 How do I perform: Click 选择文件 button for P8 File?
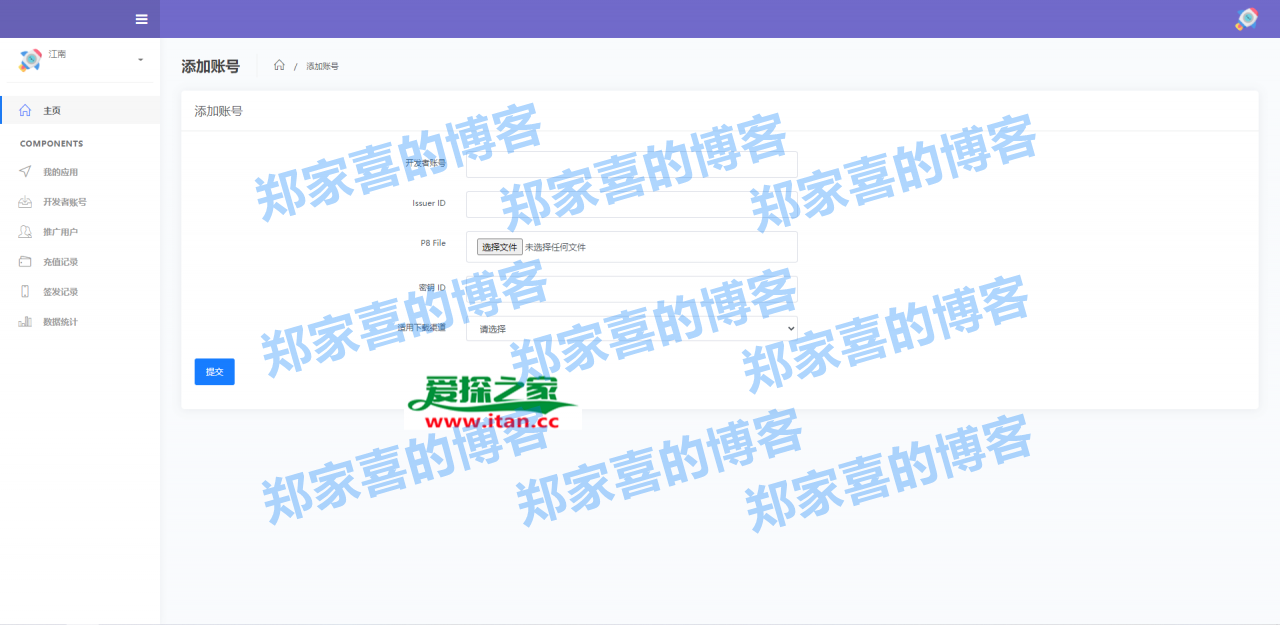[499, 247]
